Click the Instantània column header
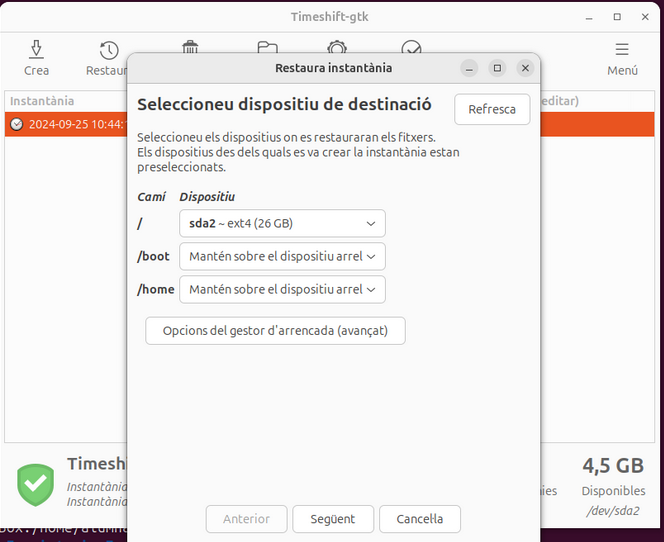The height and width of the screenshot is (542, 664). point(42,101)
